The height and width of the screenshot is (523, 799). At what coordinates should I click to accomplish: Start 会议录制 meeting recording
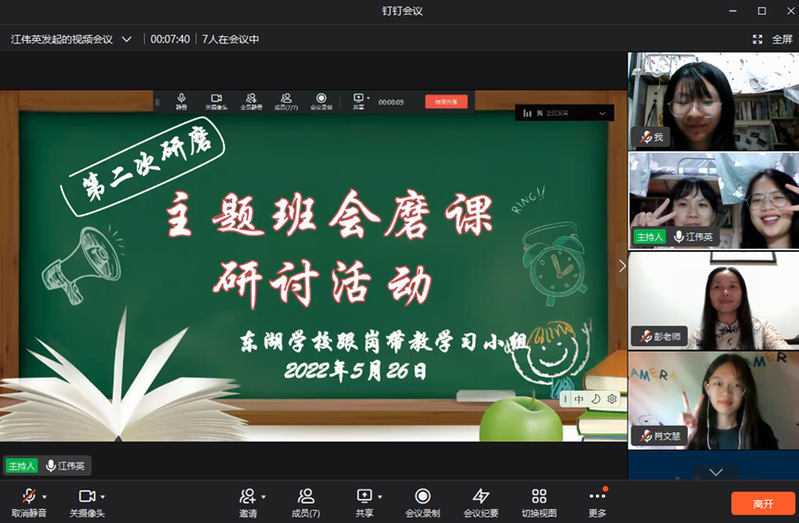click(x=422, y=496)
